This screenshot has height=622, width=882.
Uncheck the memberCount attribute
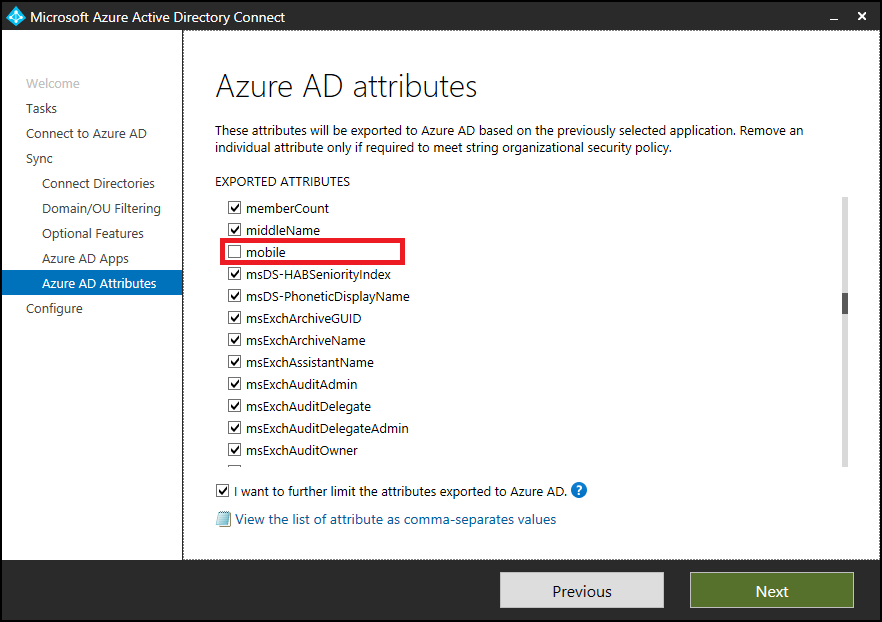pyautogui.click(x=234, y=208)
